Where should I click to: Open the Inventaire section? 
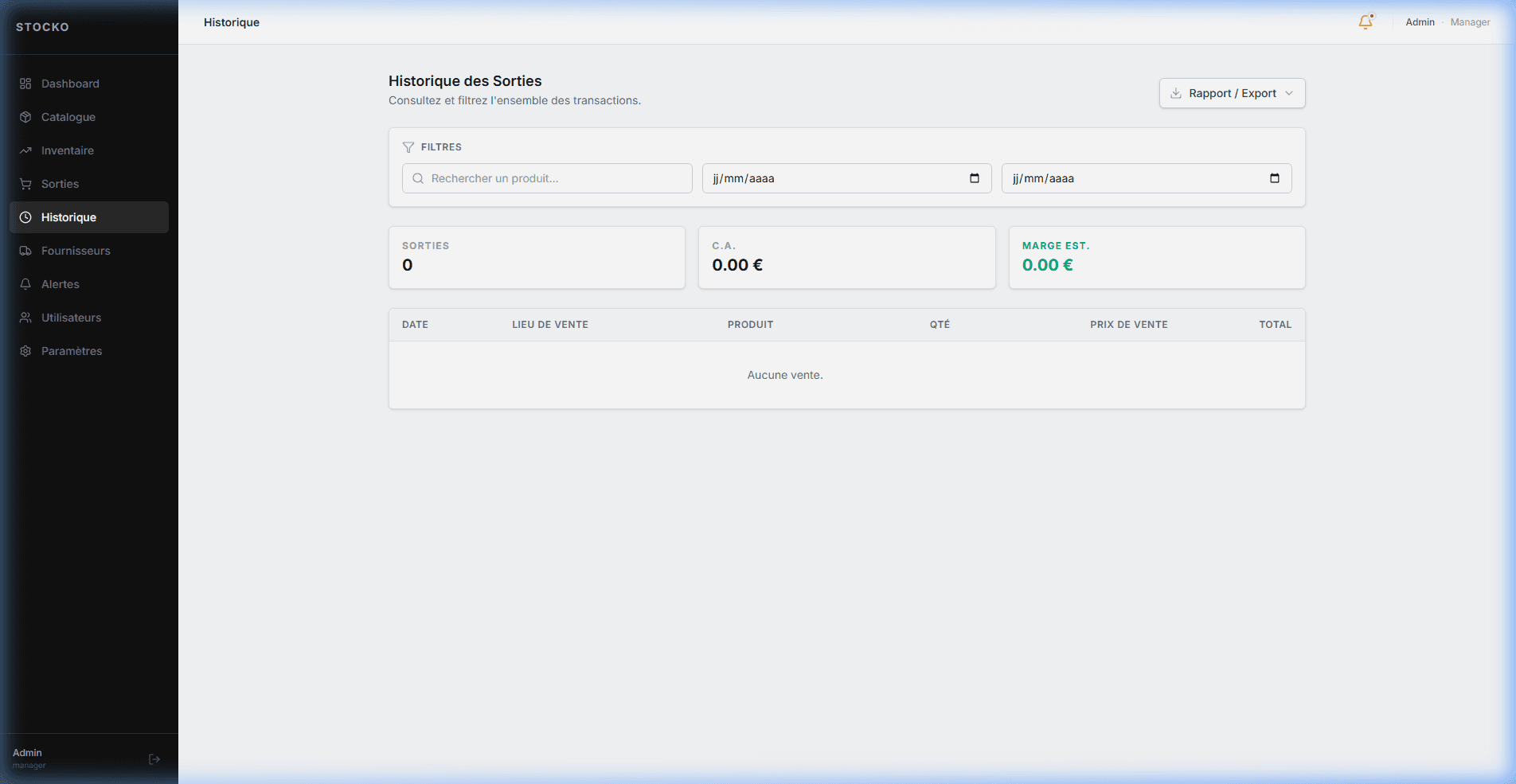pyautogui.click(x=89, y=150)
